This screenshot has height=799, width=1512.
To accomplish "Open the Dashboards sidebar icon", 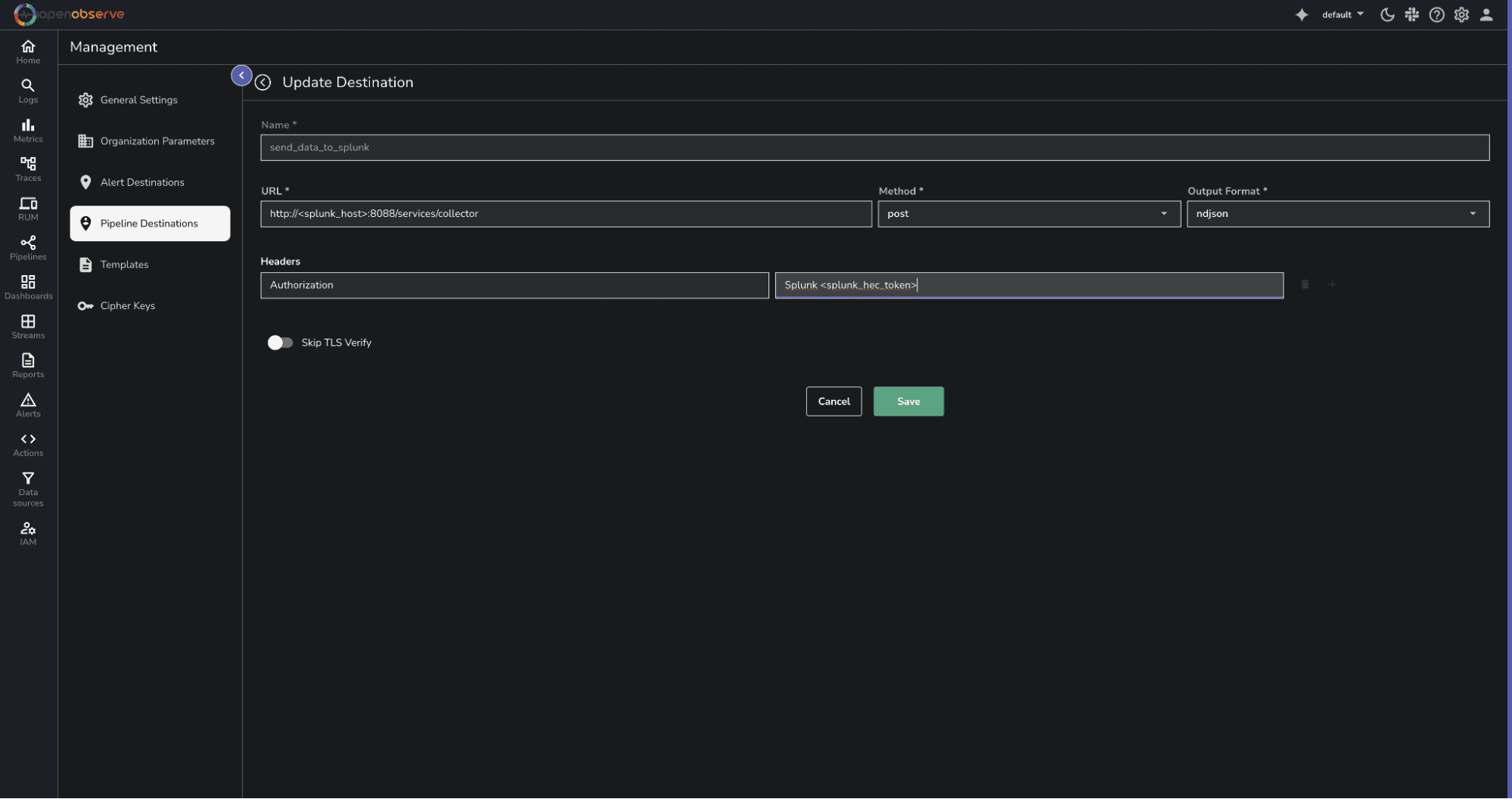I will (x=28, y=286).
